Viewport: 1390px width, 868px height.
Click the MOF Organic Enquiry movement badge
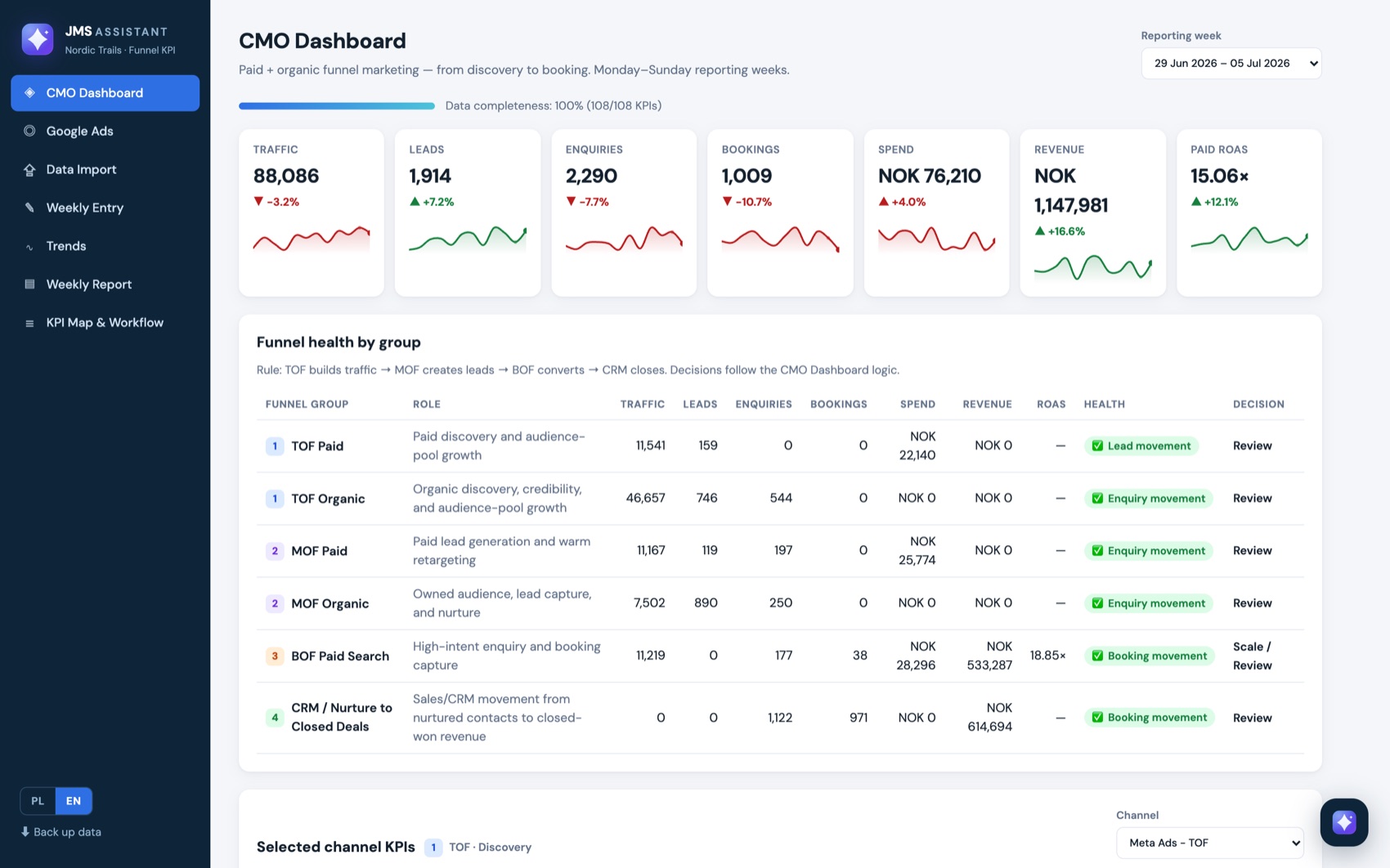click(1148, 603)
